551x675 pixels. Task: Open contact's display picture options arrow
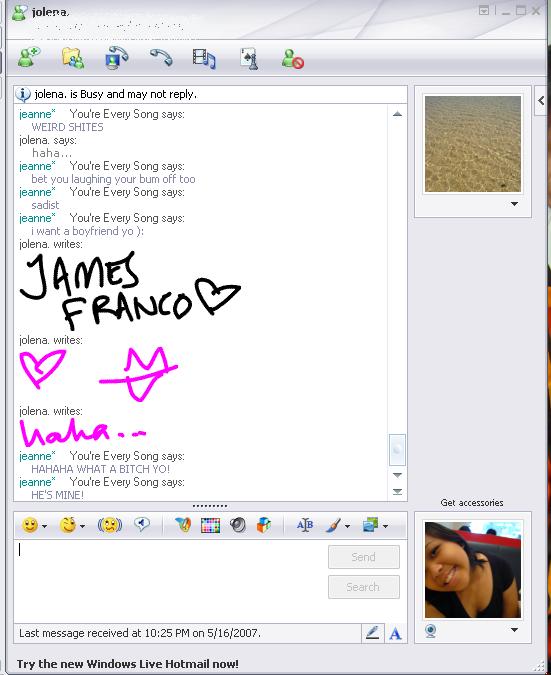(514, 204)
